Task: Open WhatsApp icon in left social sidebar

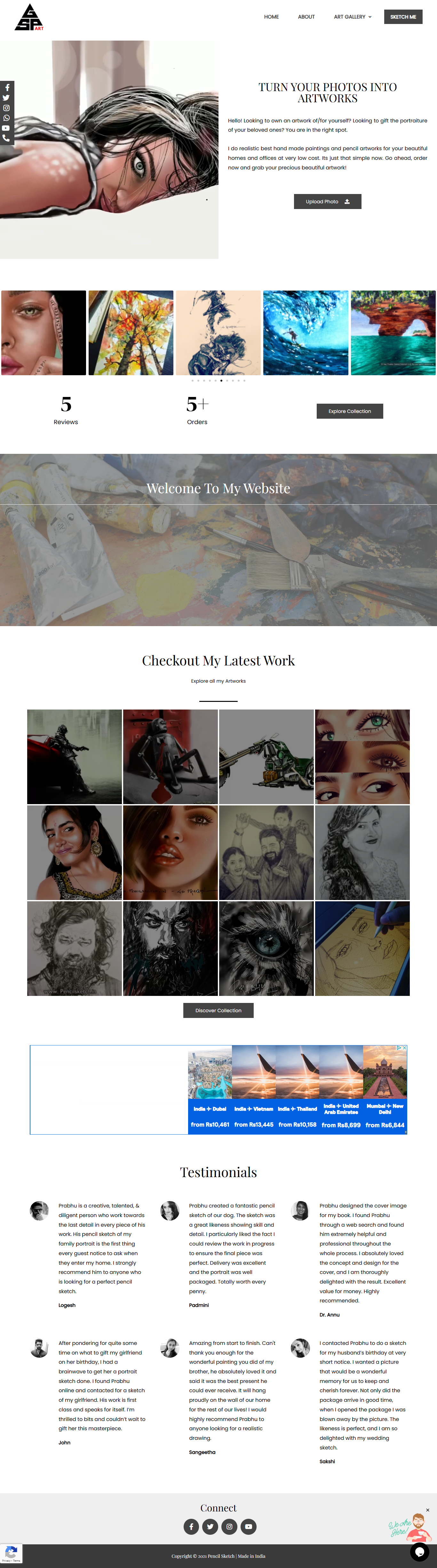Action: (x=6, y=118)
